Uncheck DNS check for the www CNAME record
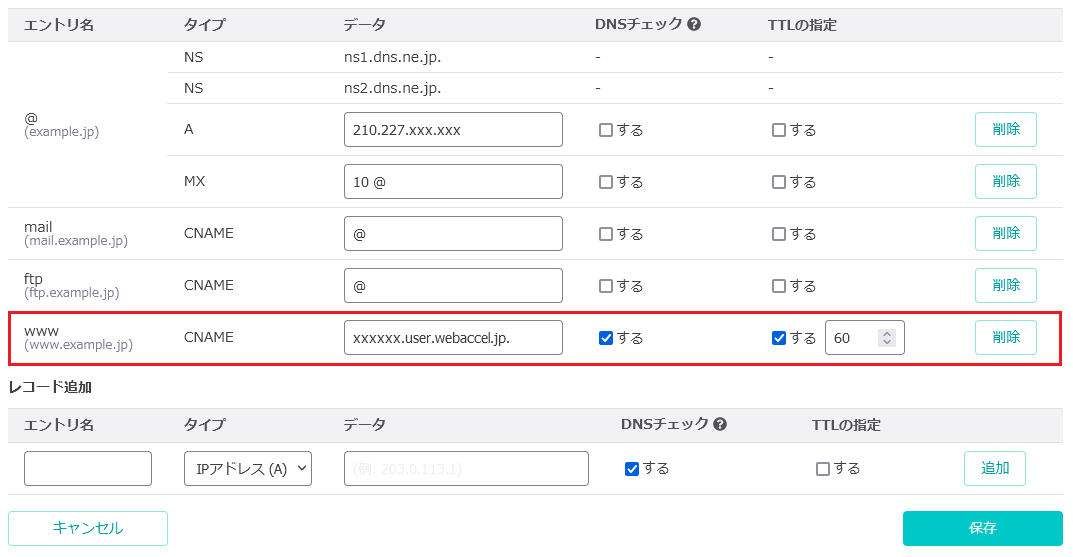This screenshot has height=557, width=1073. [x=606, y=338]
